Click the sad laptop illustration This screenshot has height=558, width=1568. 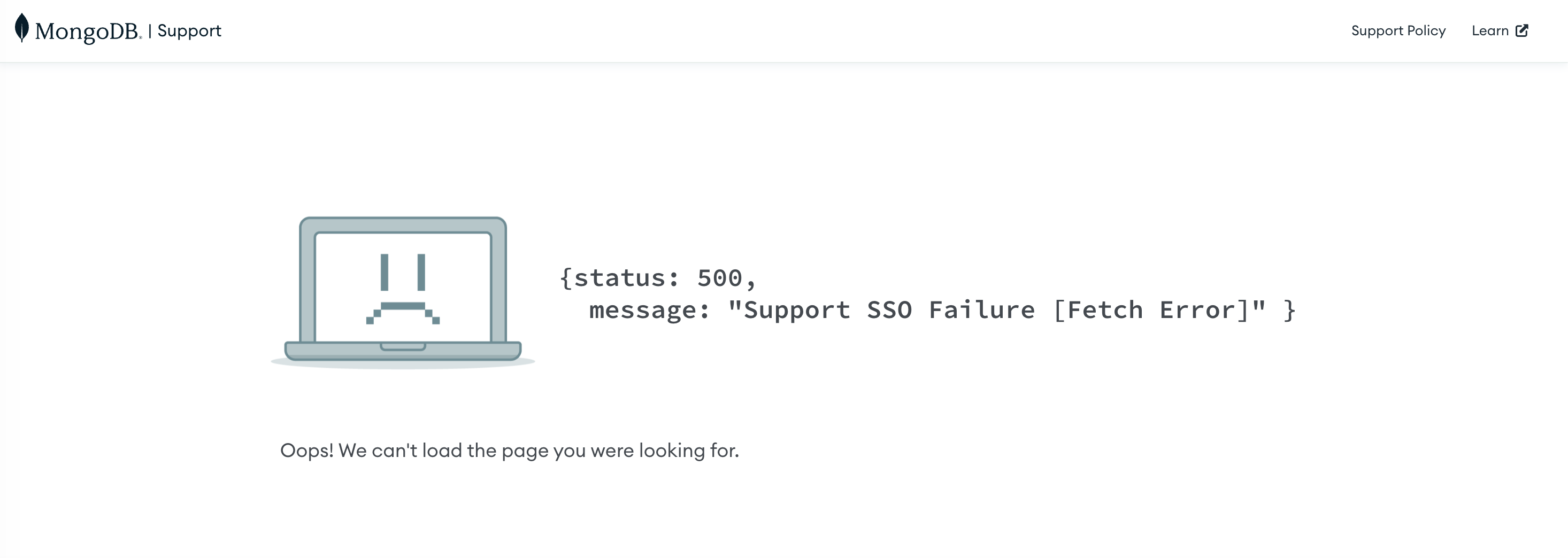pos(403,292)
